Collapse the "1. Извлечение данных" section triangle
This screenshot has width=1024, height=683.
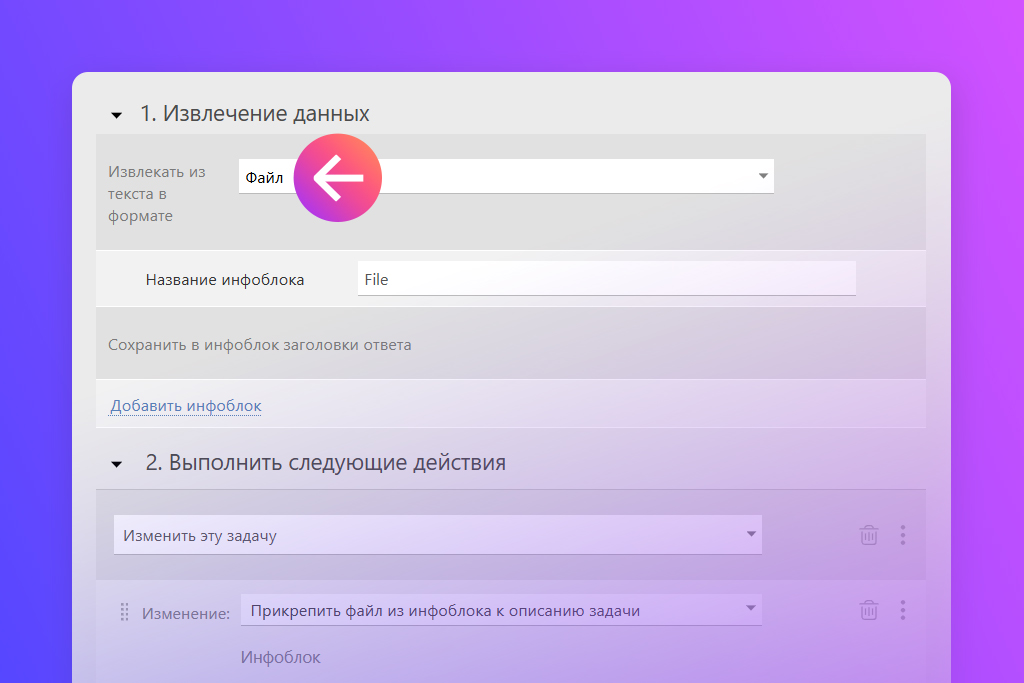117,116
